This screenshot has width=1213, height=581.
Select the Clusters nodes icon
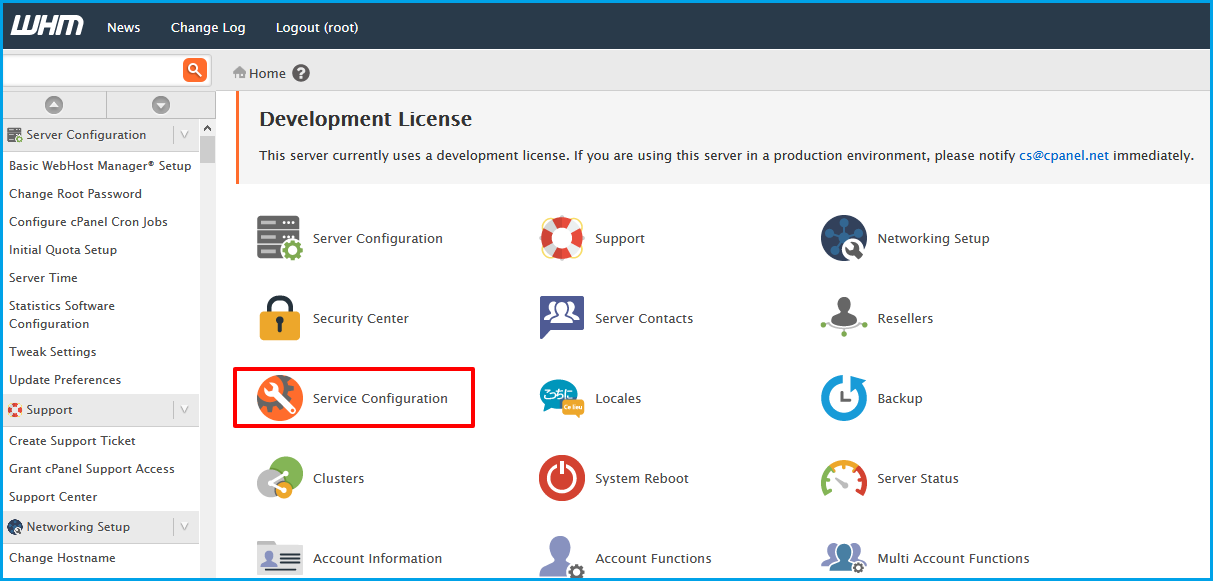(278, 477)
